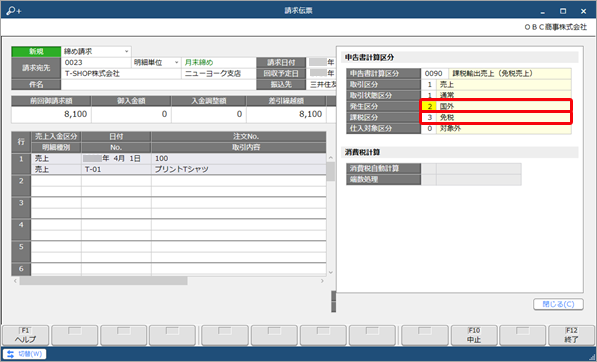The image size is (597, 362).
Task: Click the 回収予定日 field
Action: click(322, 73)
